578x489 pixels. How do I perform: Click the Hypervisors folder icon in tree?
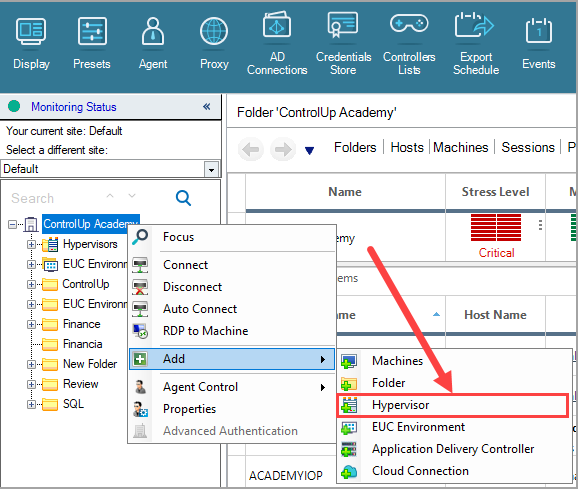50,244
